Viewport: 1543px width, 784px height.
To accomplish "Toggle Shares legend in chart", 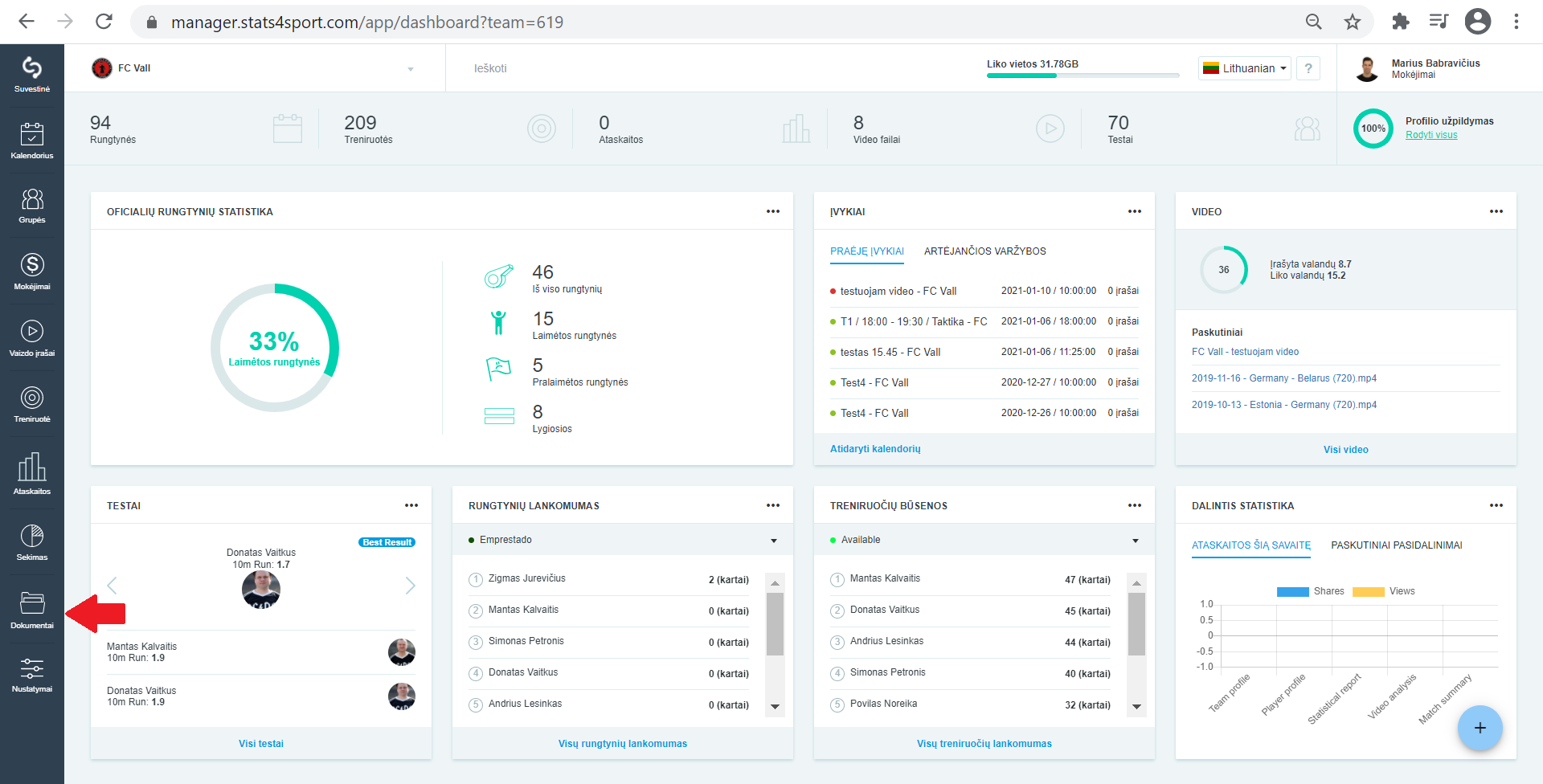I will click(1310, 591).
